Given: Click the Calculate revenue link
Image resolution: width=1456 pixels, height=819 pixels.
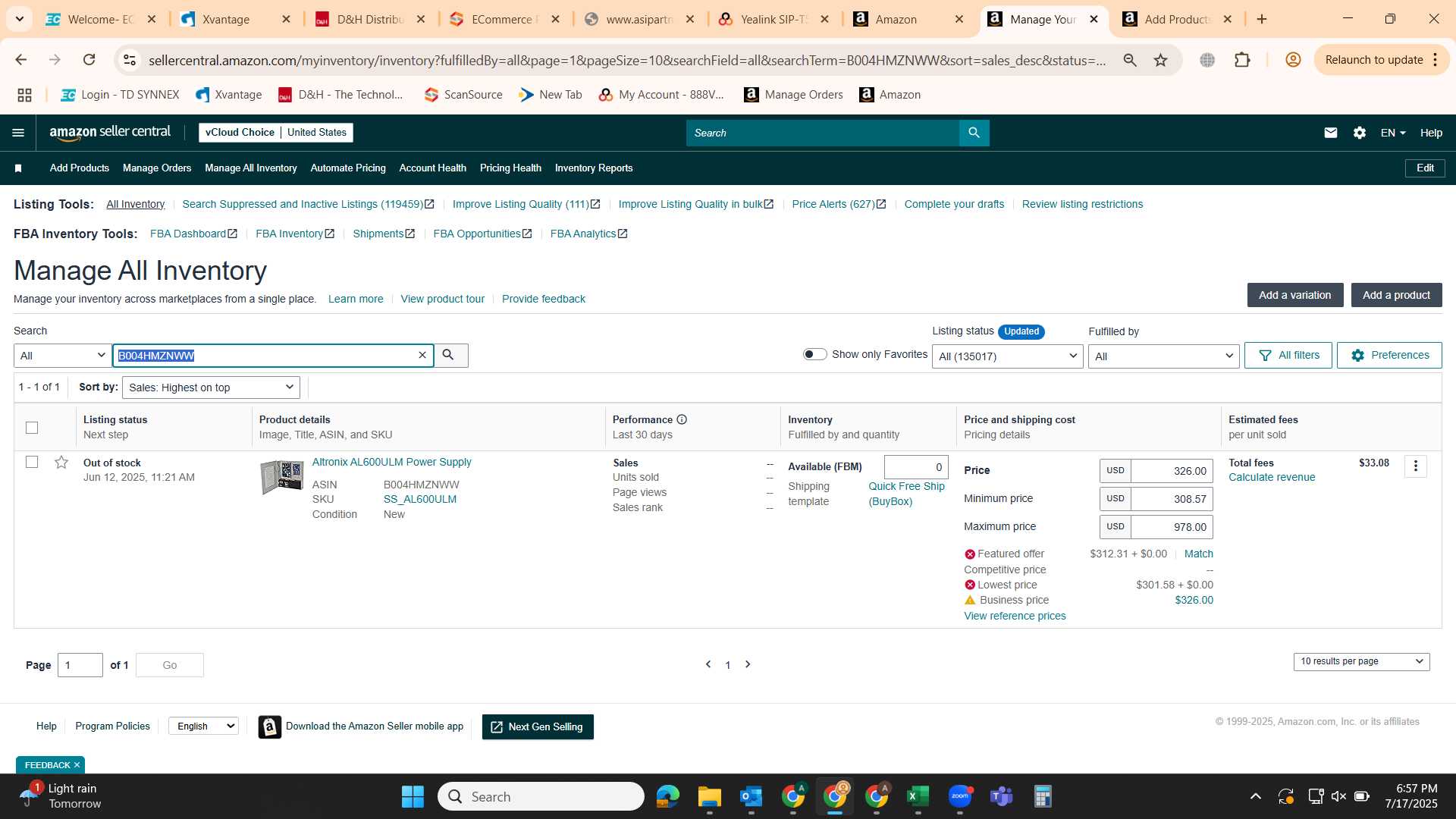Looking at the screenshot, I should tap(1272, 477).
